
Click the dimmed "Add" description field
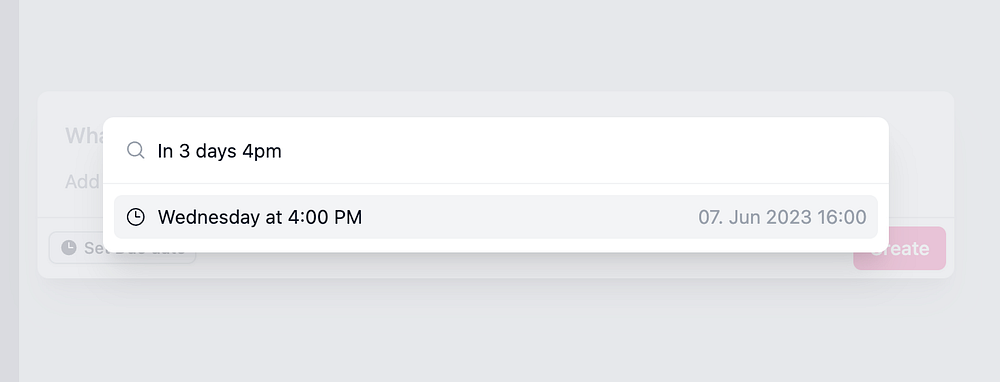[x=82, y=182]
